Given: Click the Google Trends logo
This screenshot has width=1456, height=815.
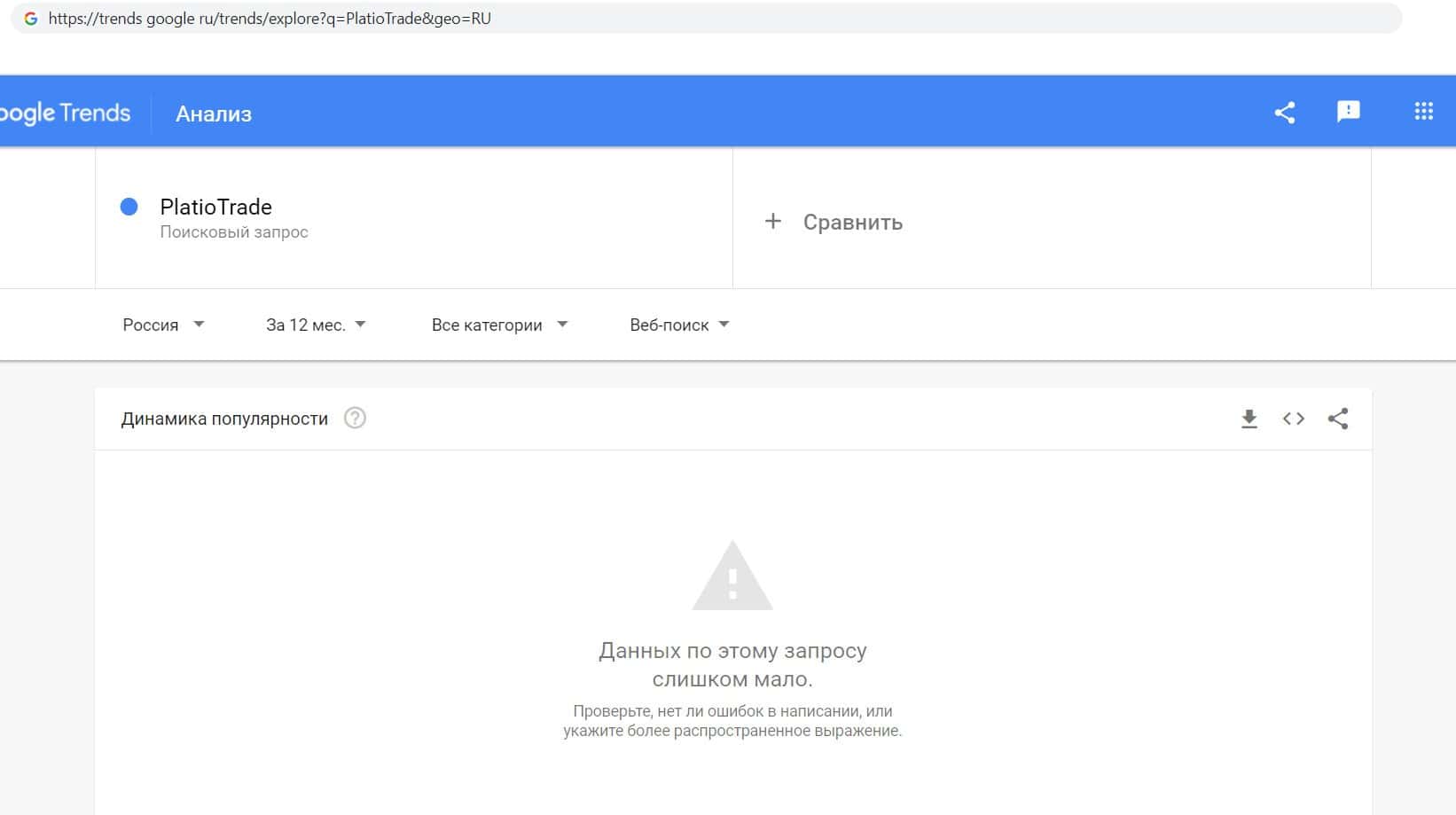Looking at the screenshot, I should 65,114.
